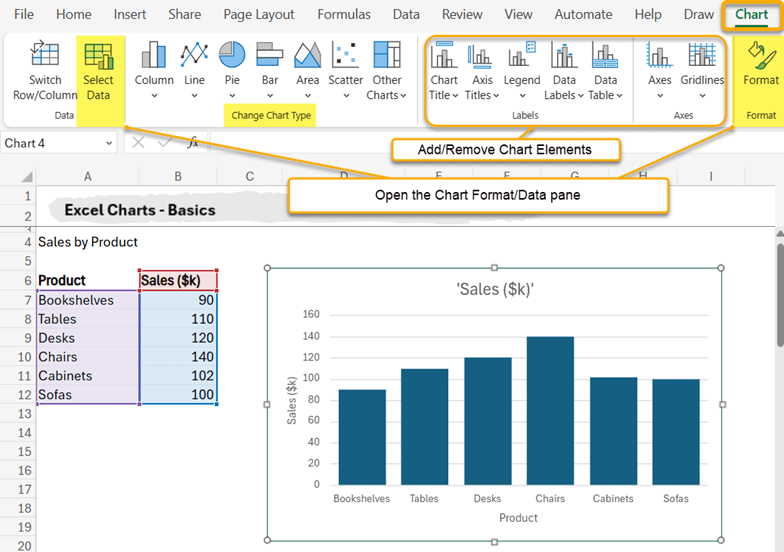Select the chart title 'Sales ($k)'
The image size is (784, 552).
495,289
